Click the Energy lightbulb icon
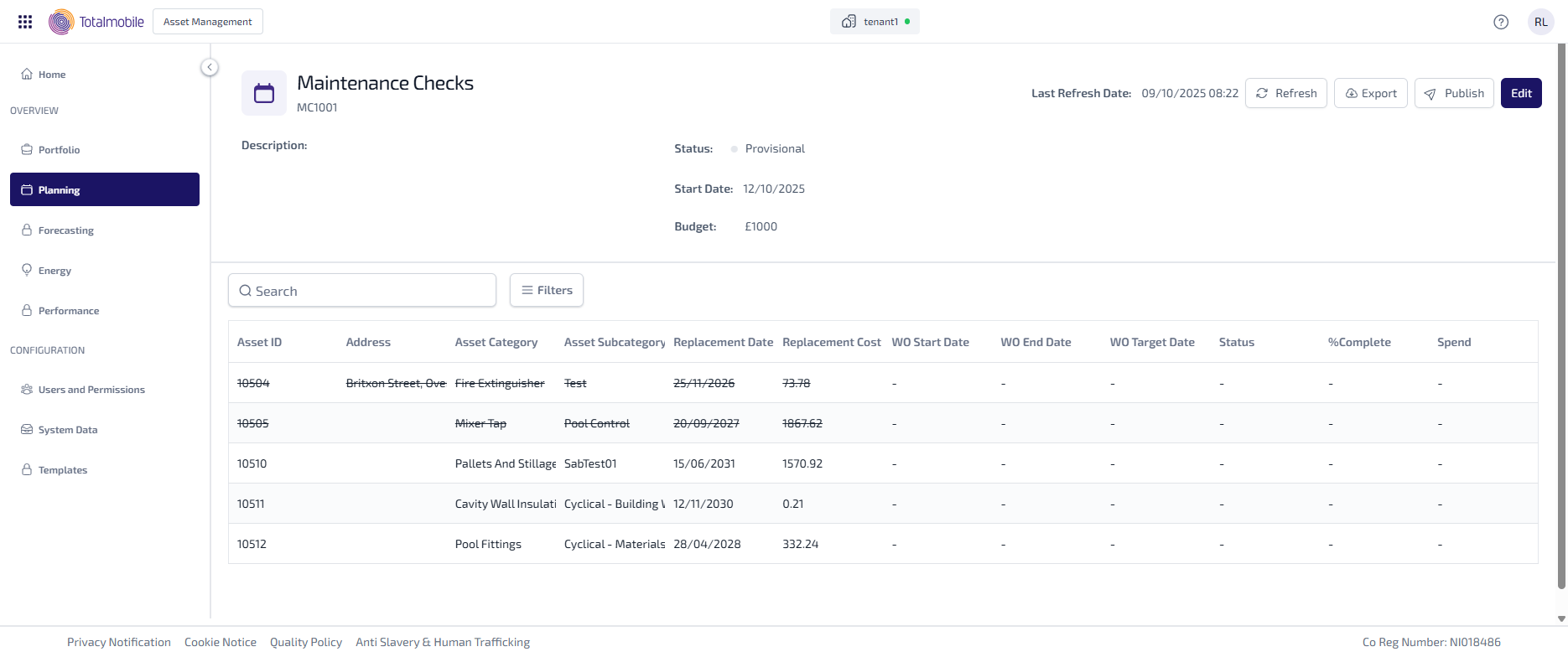This screenshot has height=657, width=1568. (27, 270)
